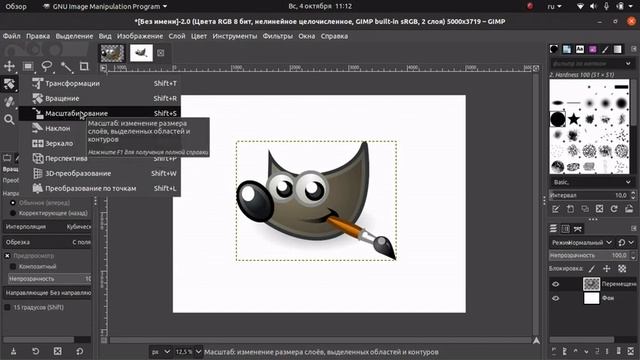Image resolution: width=640 pixels, height=360 pixels.
Task: Adjust the layer Непрозрачность 100,0 slider
Action: click(588, 256)
